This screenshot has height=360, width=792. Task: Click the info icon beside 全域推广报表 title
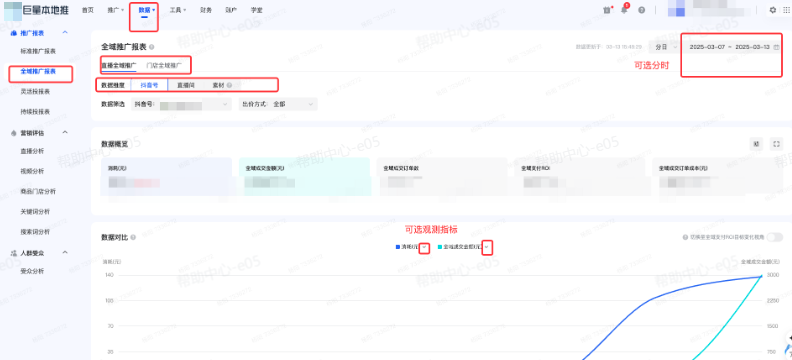[152, 47]
